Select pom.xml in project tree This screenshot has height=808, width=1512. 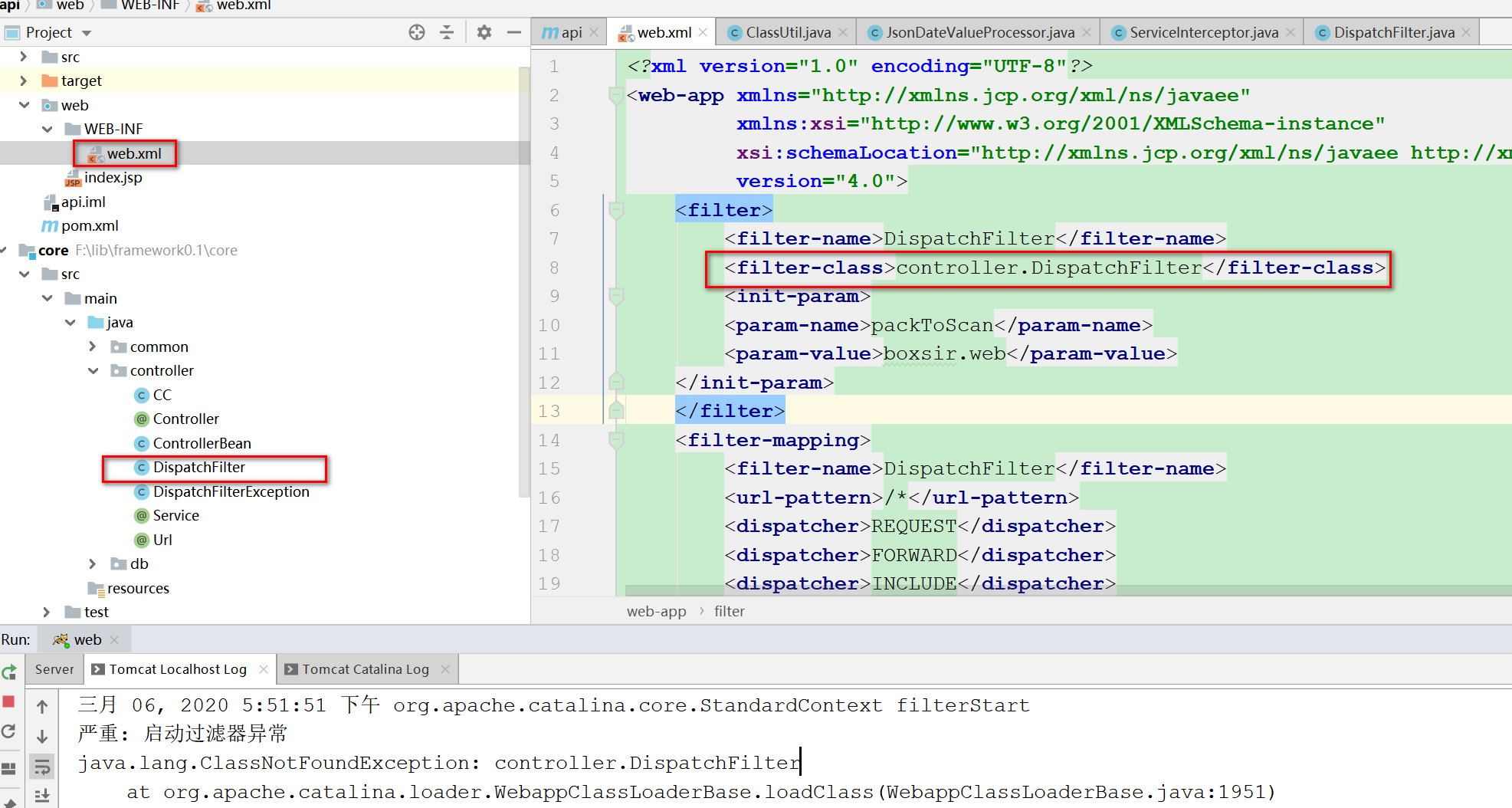coord(80,225)
